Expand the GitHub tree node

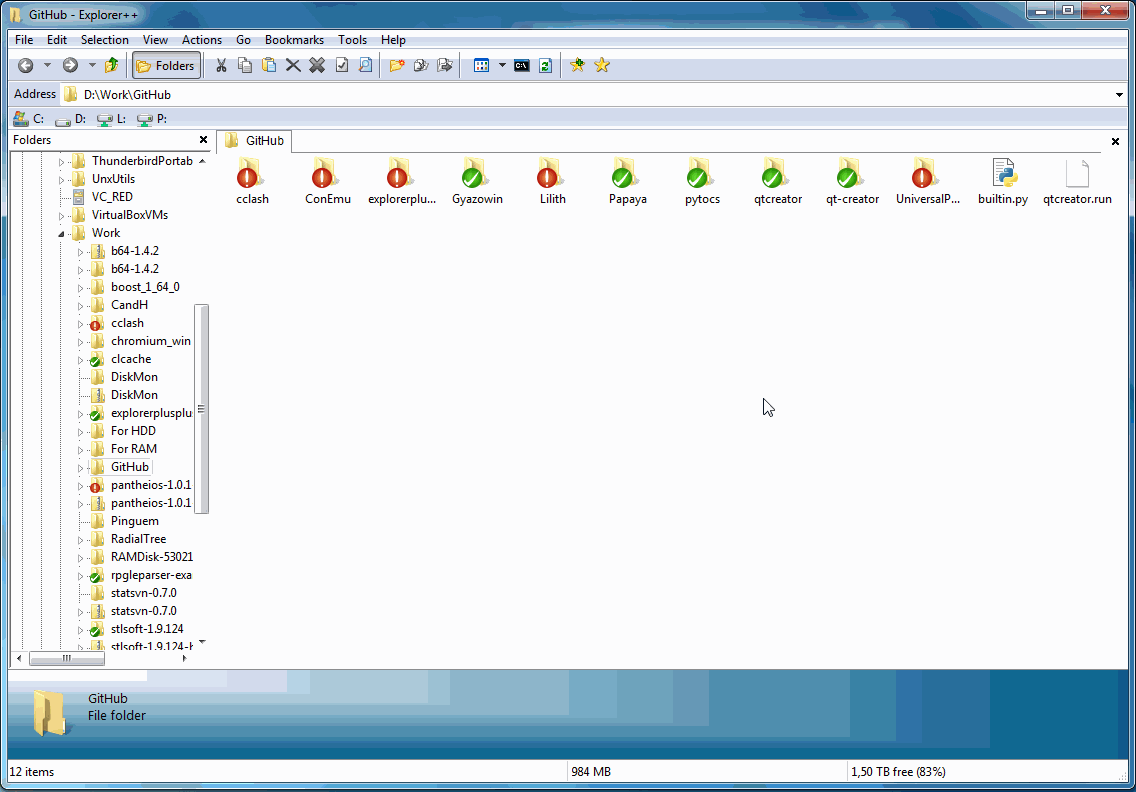click(80, 468)
